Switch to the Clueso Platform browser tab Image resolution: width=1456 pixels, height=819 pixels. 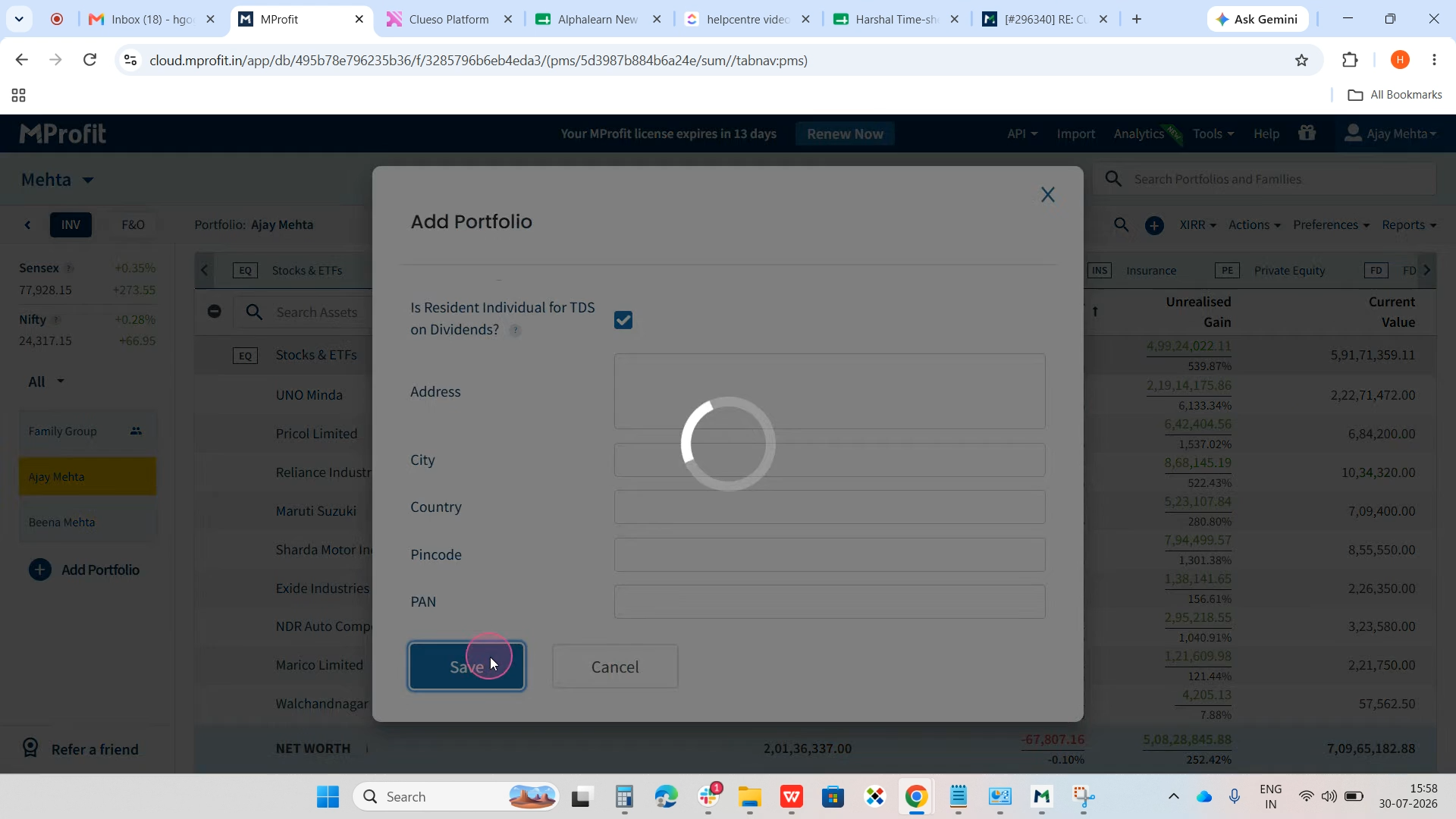click(449, 19)
